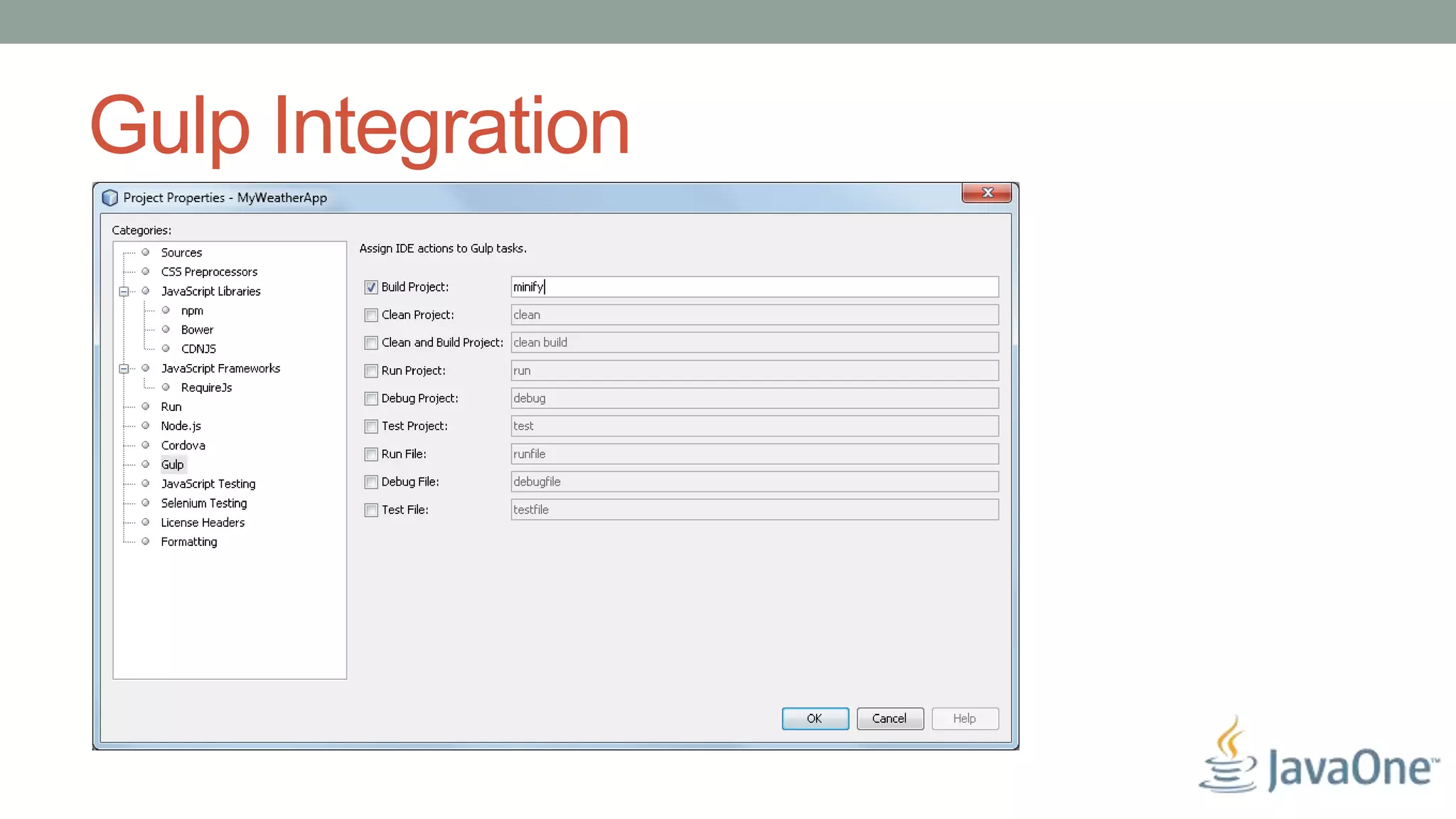Image resolution: width=1456 pixels, height=819 pixels.
Task: Click the Project Properties title bar icon
Action: (x=109, y=198)
